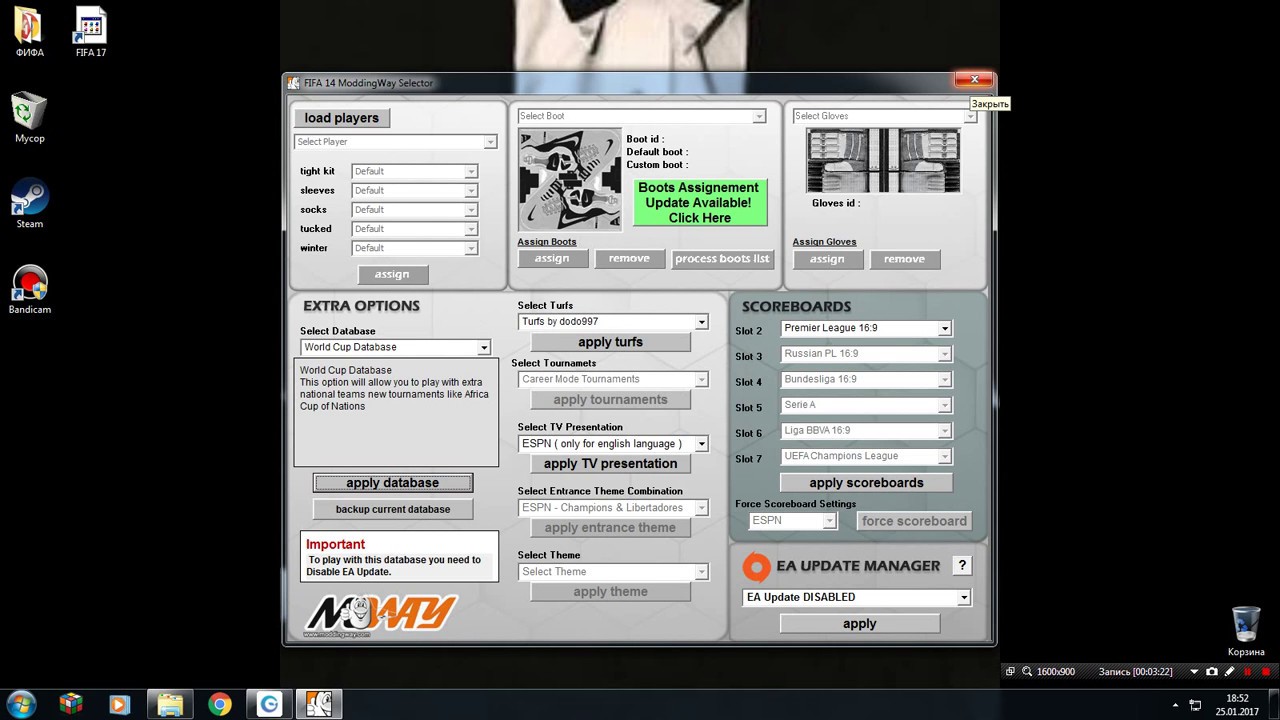
Task: Open the FIFA 17 desktop shortcut
Action: coord(91,32)
